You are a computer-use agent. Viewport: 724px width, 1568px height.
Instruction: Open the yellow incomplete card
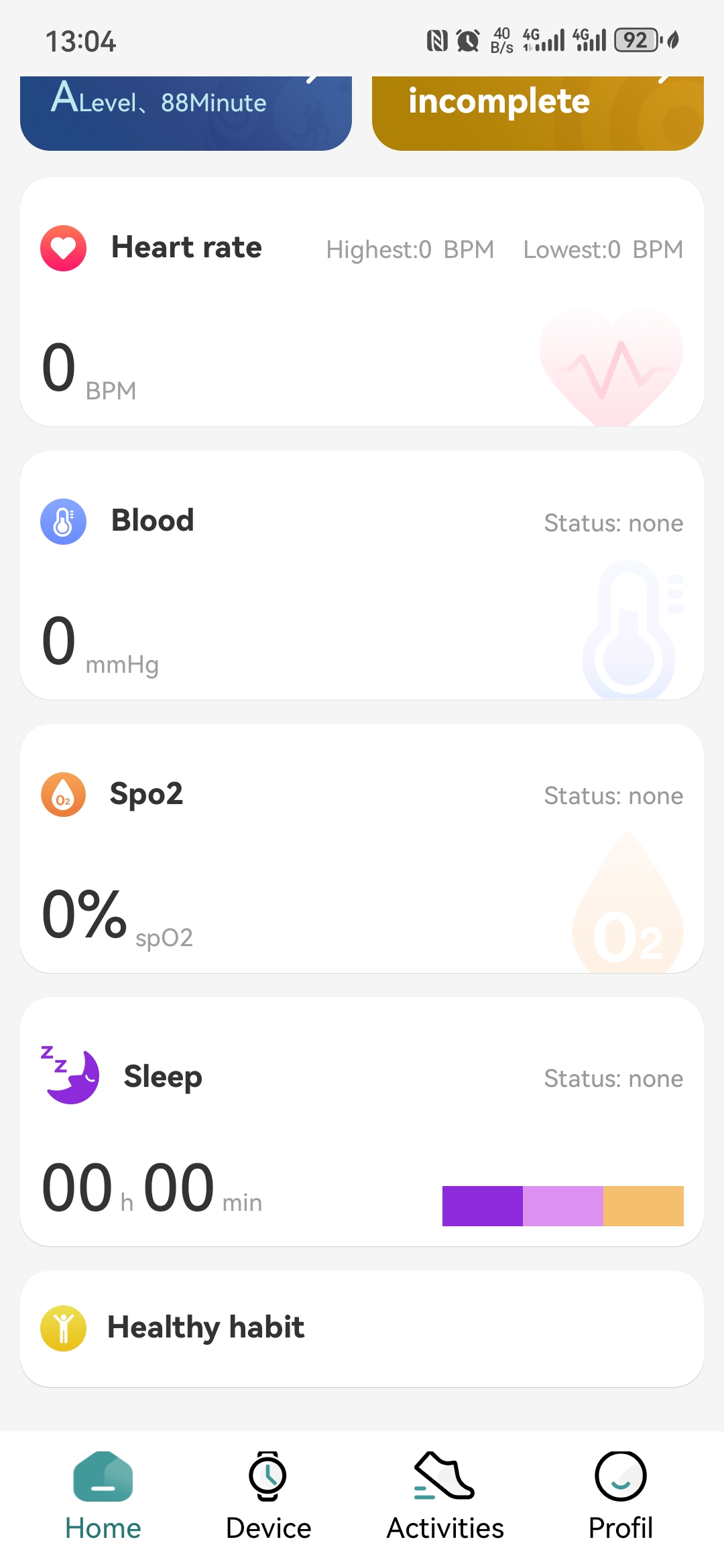tap(537, 113)
